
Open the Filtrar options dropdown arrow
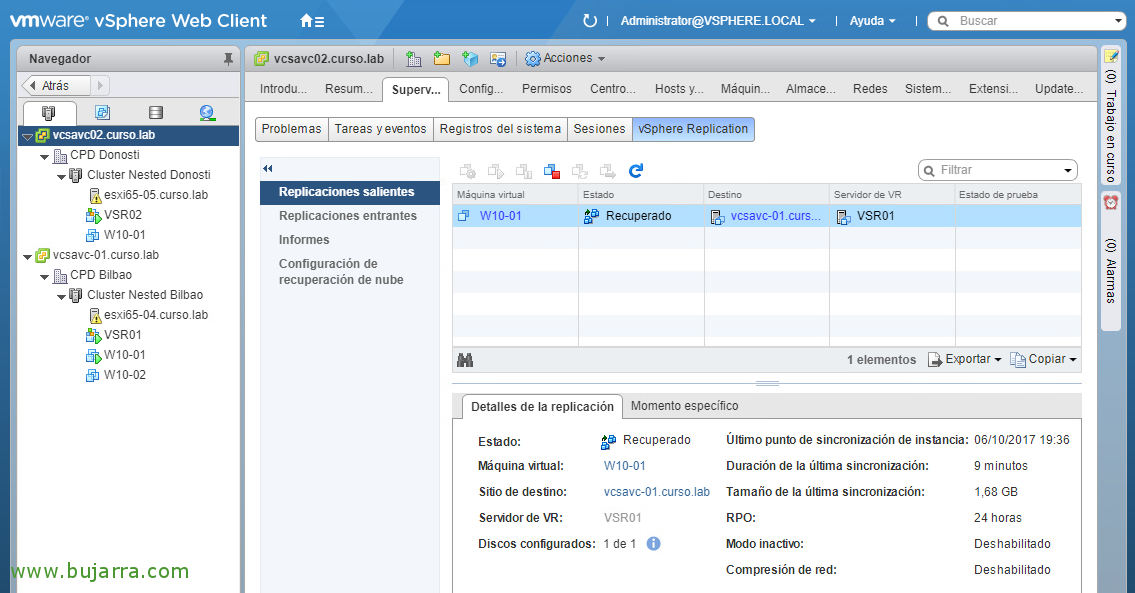pyautogui.click(x=1067, y=171)
